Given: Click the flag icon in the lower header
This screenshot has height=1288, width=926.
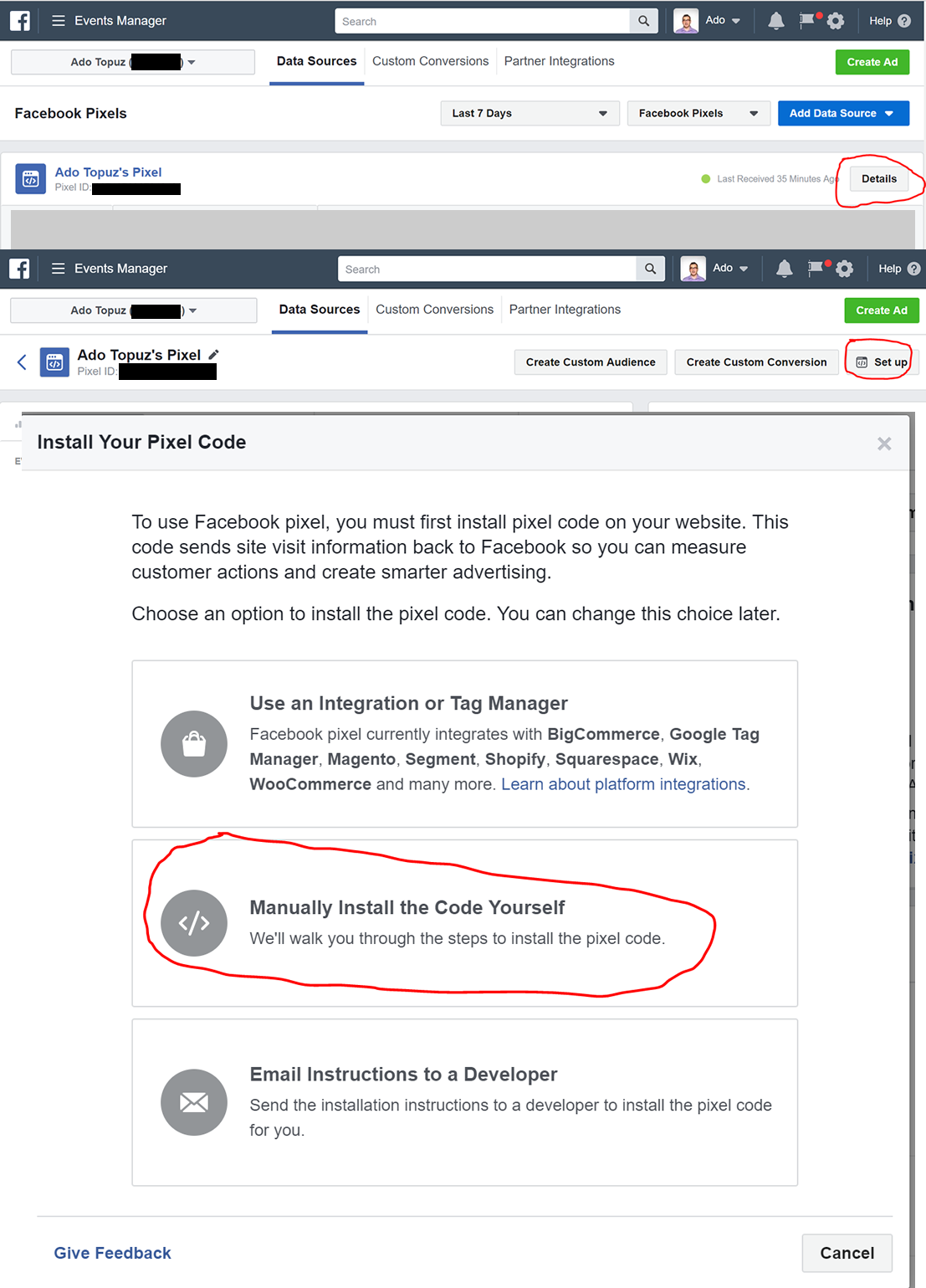Looking at the screenshot, I should click(x=816, y=269).
